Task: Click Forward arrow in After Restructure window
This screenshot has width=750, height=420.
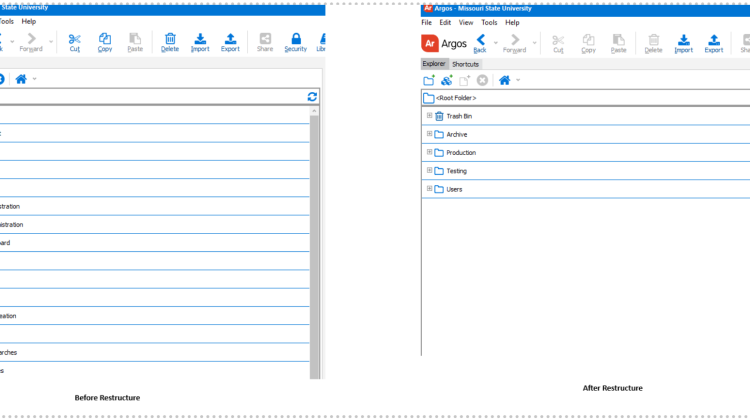Action: 515,43
